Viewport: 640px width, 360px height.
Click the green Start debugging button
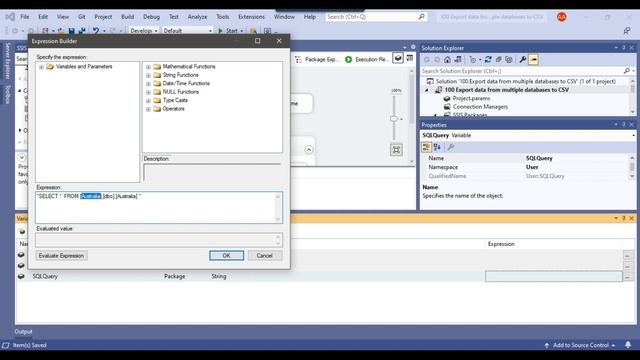pos(229,31)
